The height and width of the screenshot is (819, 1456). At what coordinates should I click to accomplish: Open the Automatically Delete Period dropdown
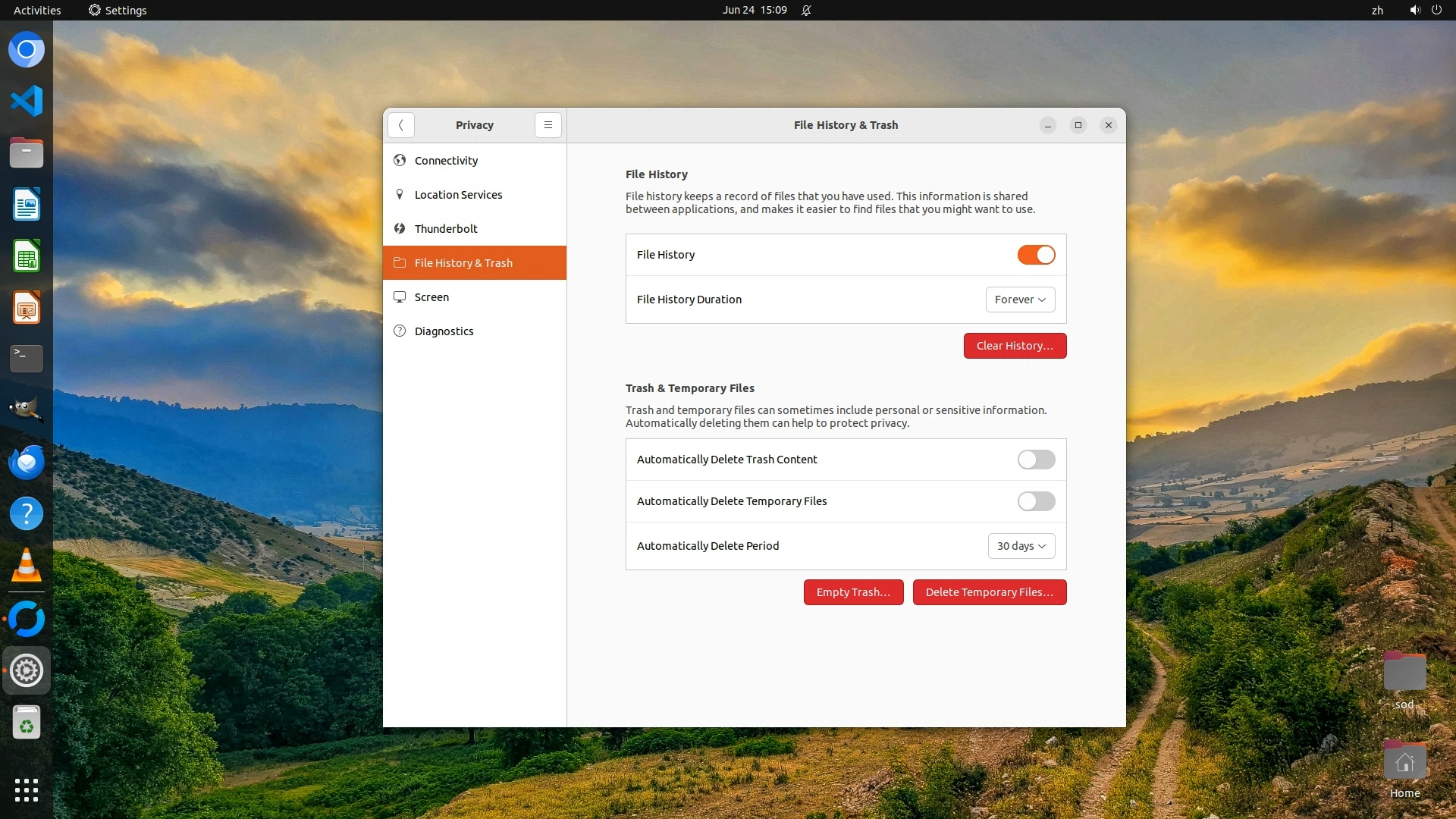click(x=1021, y=546)
